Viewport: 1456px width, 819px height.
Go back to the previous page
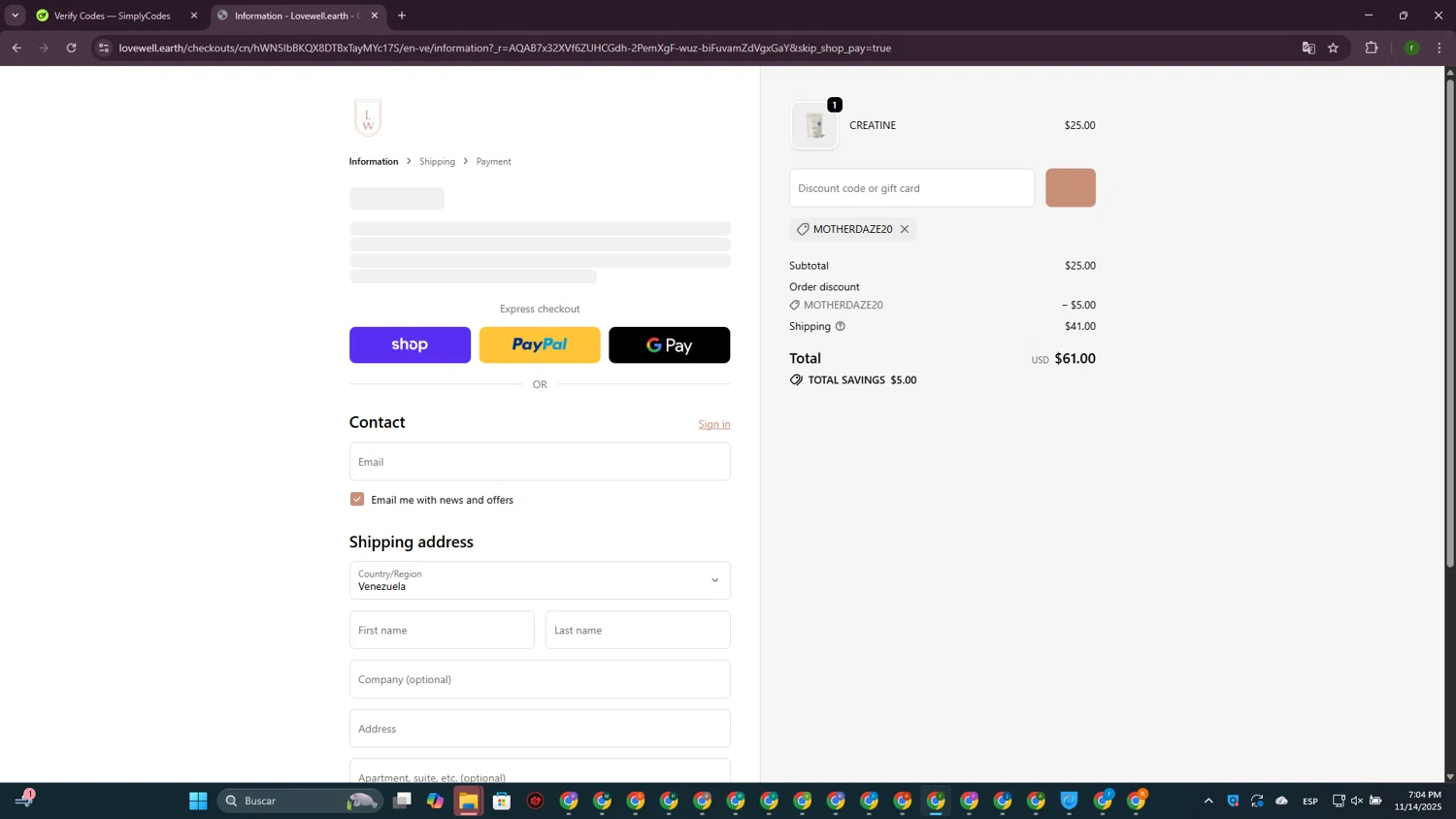click(x=17, y=48)
